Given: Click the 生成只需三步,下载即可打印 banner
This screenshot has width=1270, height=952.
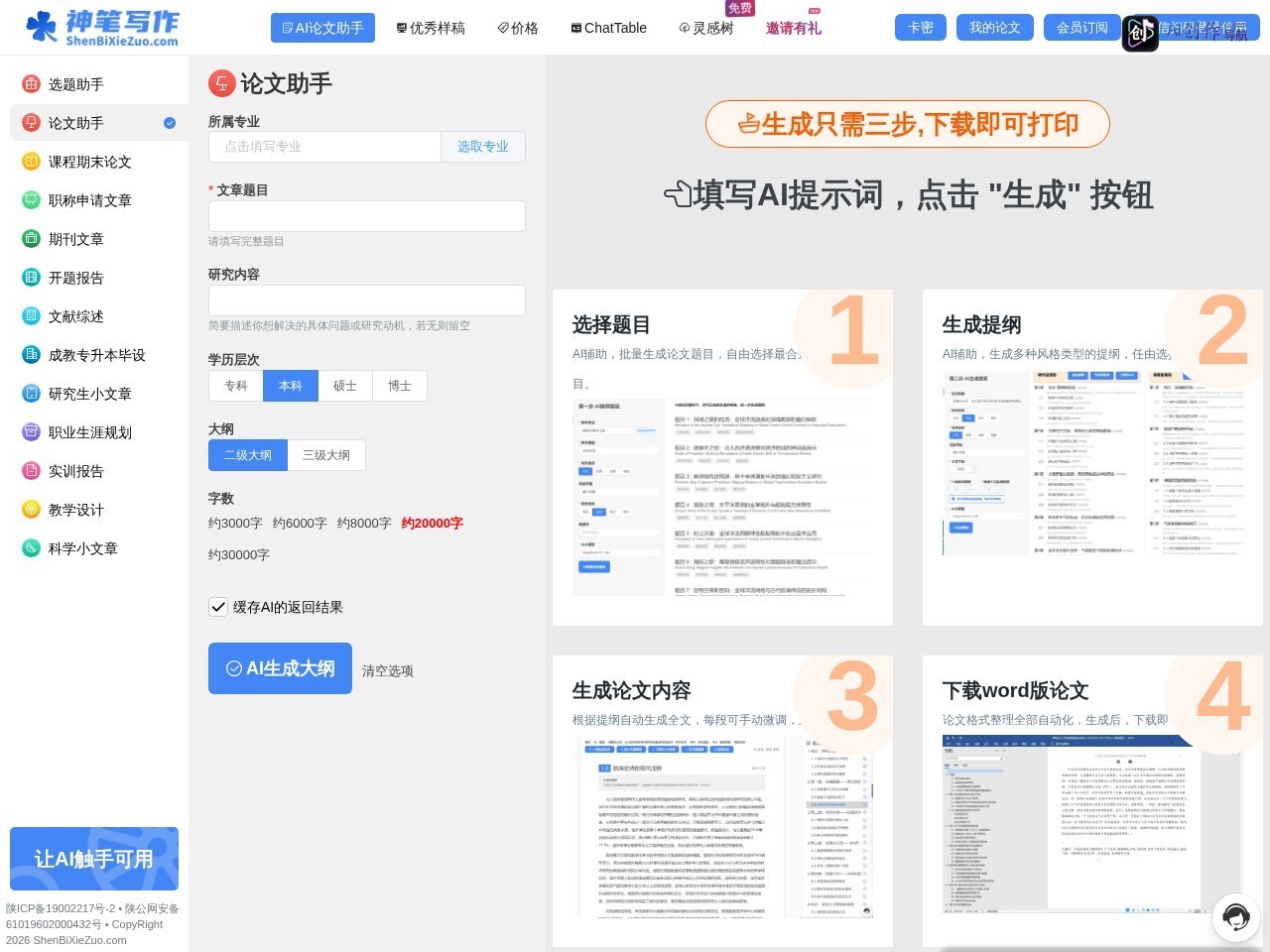Looking at the screenshot, I should coord(908,124).
